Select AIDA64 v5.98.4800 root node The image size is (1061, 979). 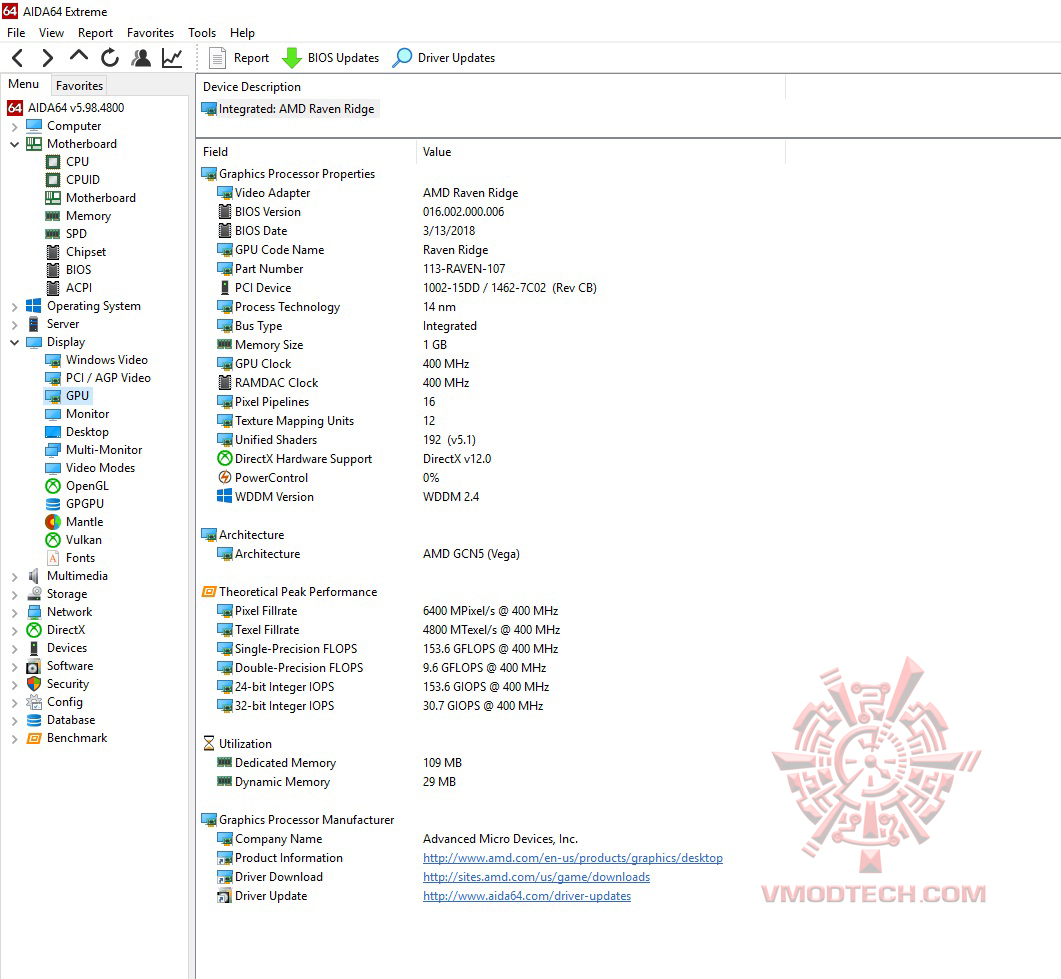click(66, 108)
